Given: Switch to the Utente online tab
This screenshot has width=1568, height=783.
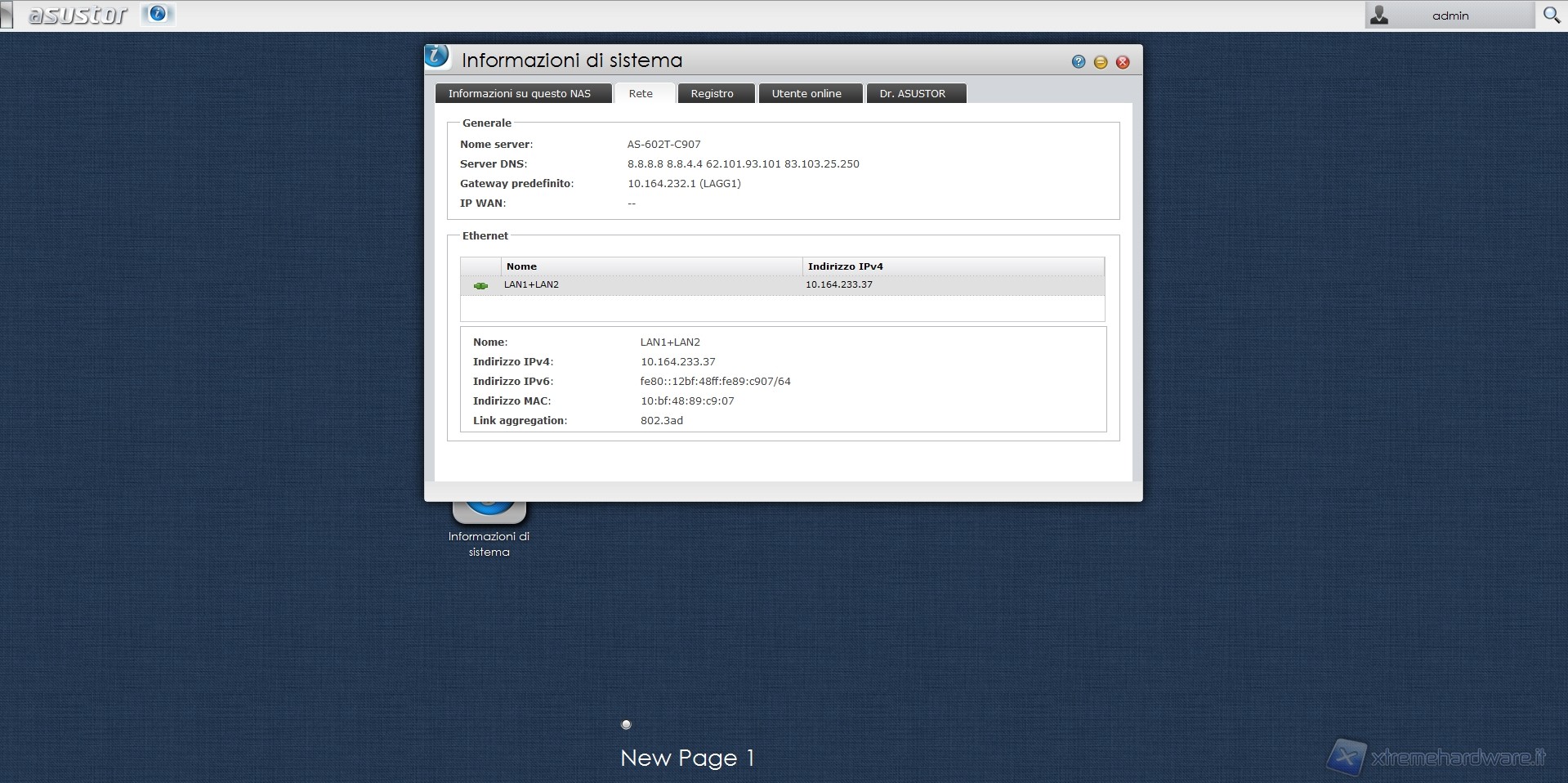Looking at the screenshot, I should point(806,93).
